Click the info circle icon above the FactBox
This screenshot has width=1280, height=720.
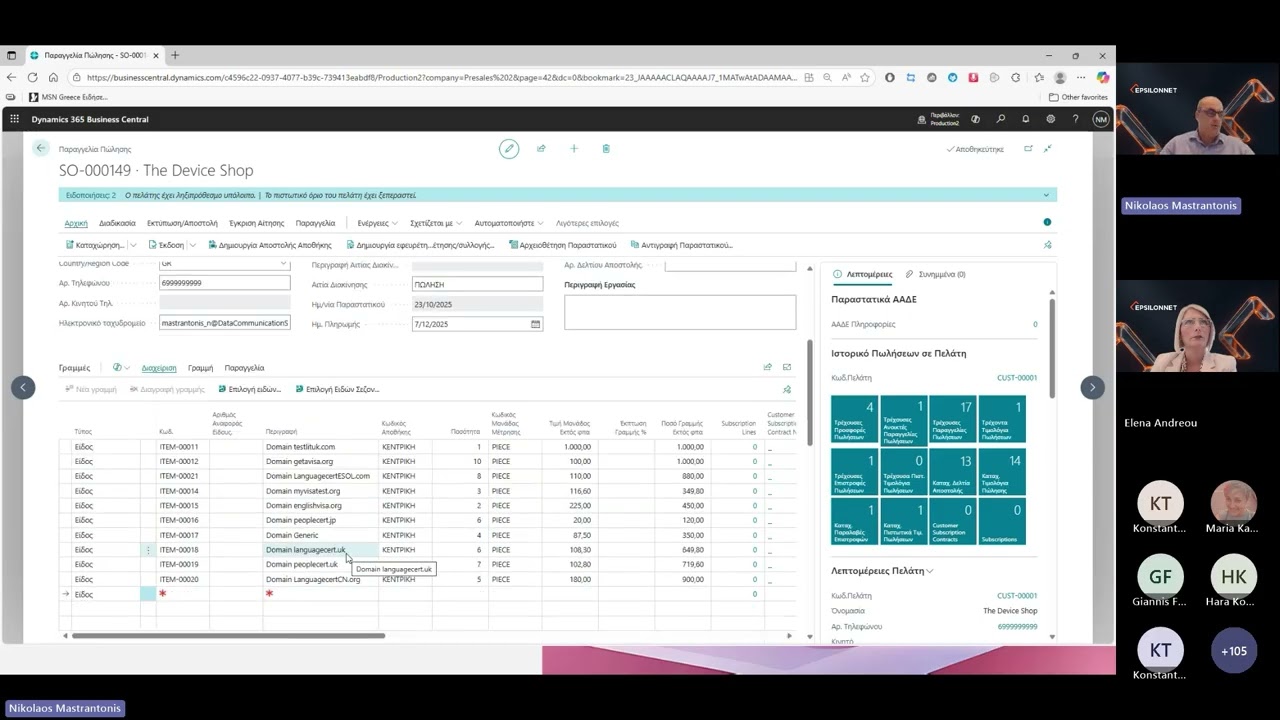1047,222
